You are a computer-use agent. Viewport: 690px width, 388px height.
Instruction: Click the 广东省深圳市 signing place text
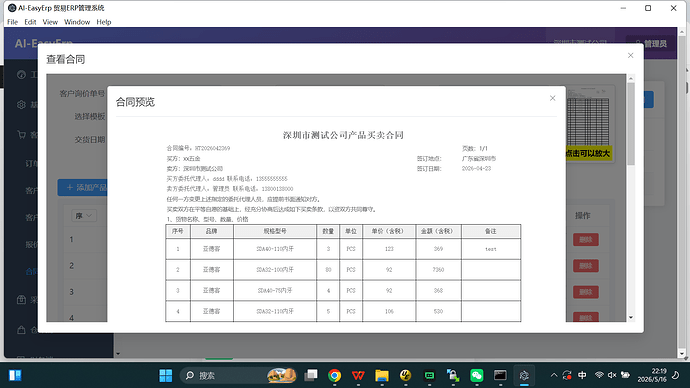tap(479, 158)
